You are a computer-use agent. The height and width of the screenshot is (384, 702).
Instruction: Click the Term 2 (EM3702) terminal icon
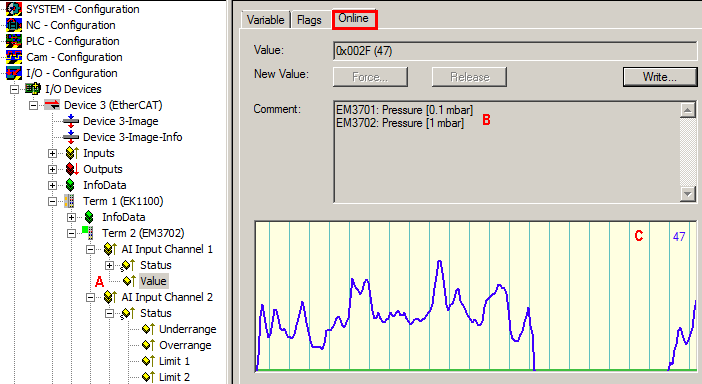pyautogui.click(x=88, y=233)
